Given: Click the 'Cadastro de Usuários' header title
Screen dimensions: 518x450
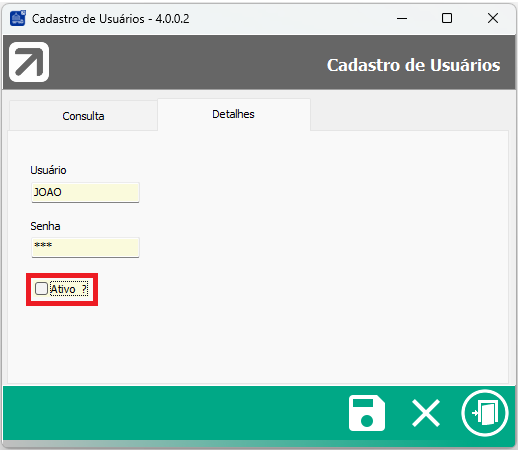Looking at the screenshot, I should [413, 65].
